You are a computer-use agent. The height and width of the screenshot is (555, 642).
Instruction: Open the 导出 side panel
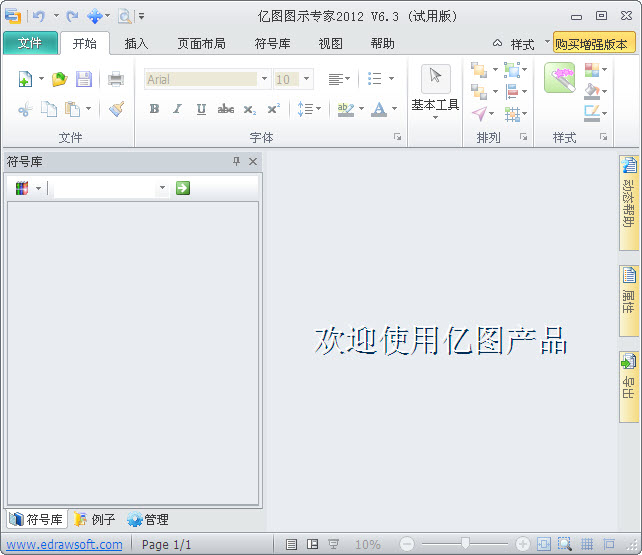click(x=629, y=387)
